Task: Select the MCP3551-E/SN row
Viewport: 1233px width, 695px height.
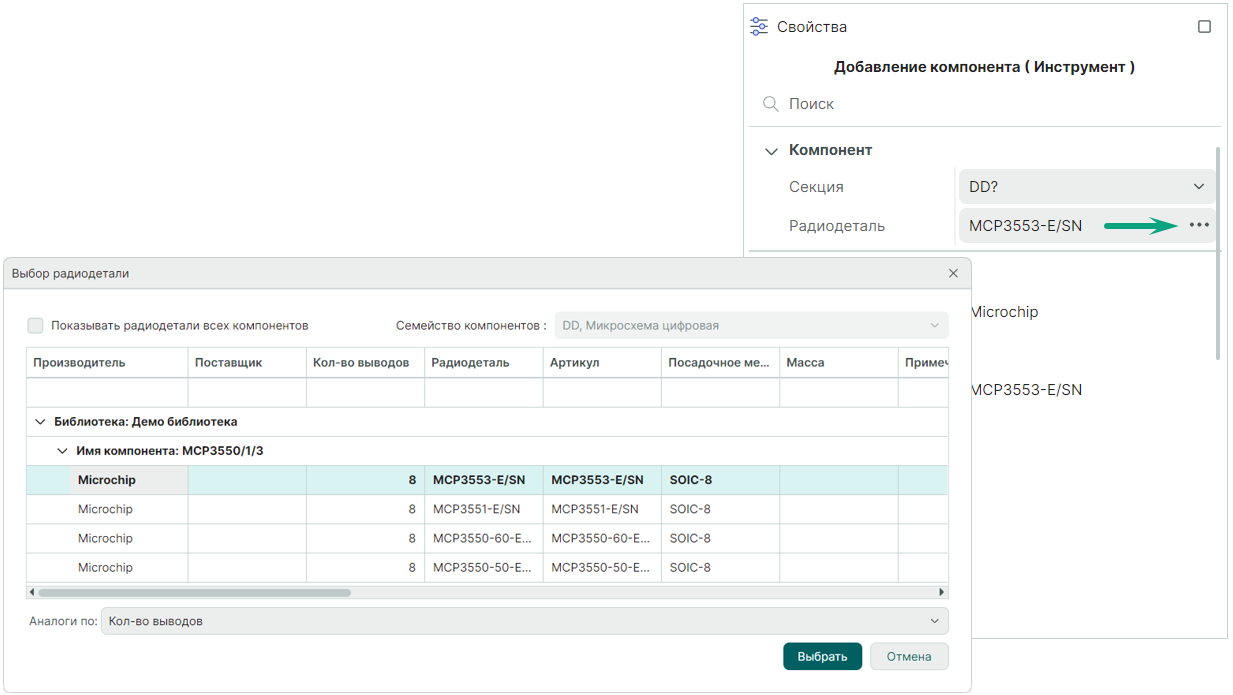Action: [476, 509]
